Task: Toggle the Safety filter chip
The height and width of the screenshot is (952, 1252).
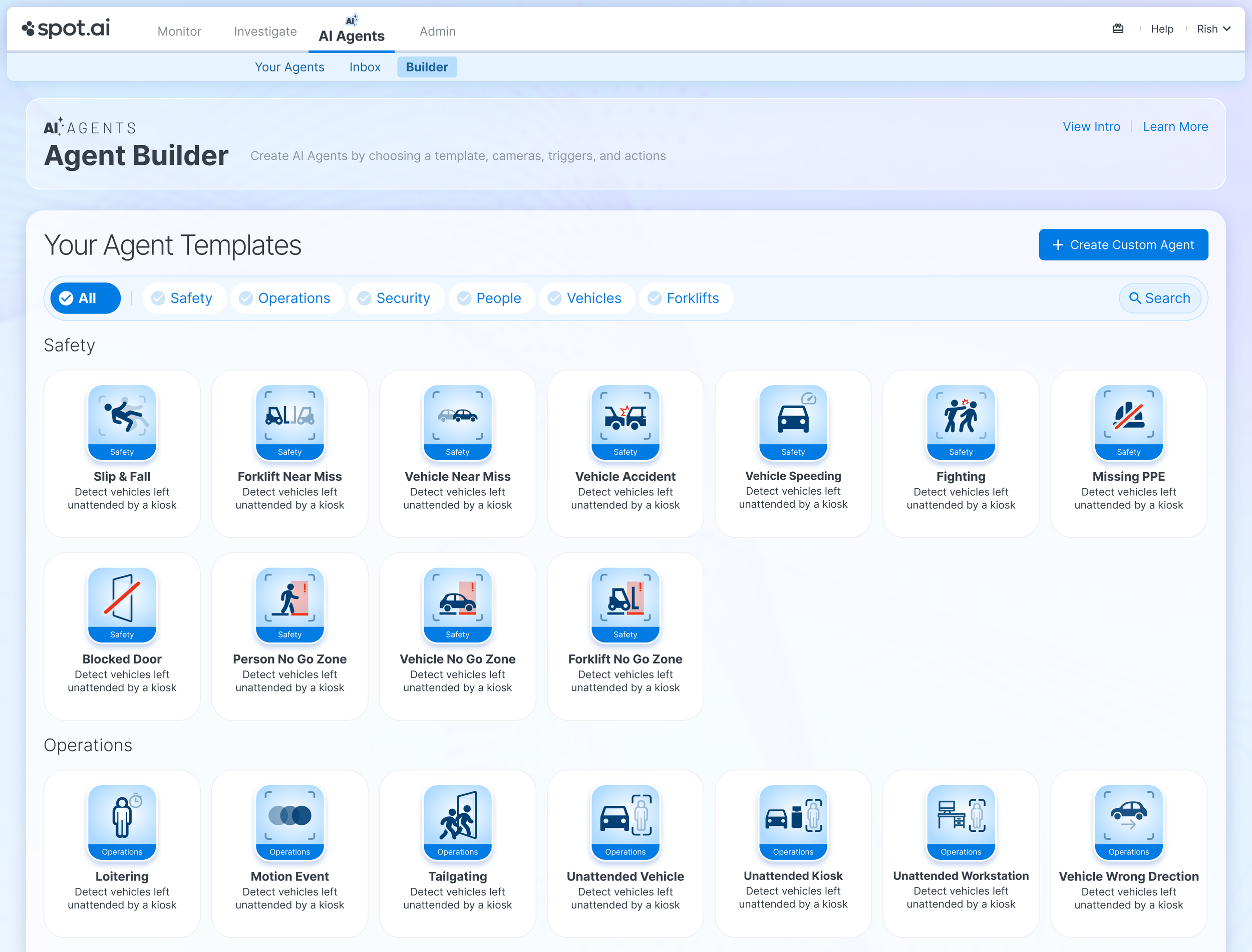Action: [x=184, y=298]
